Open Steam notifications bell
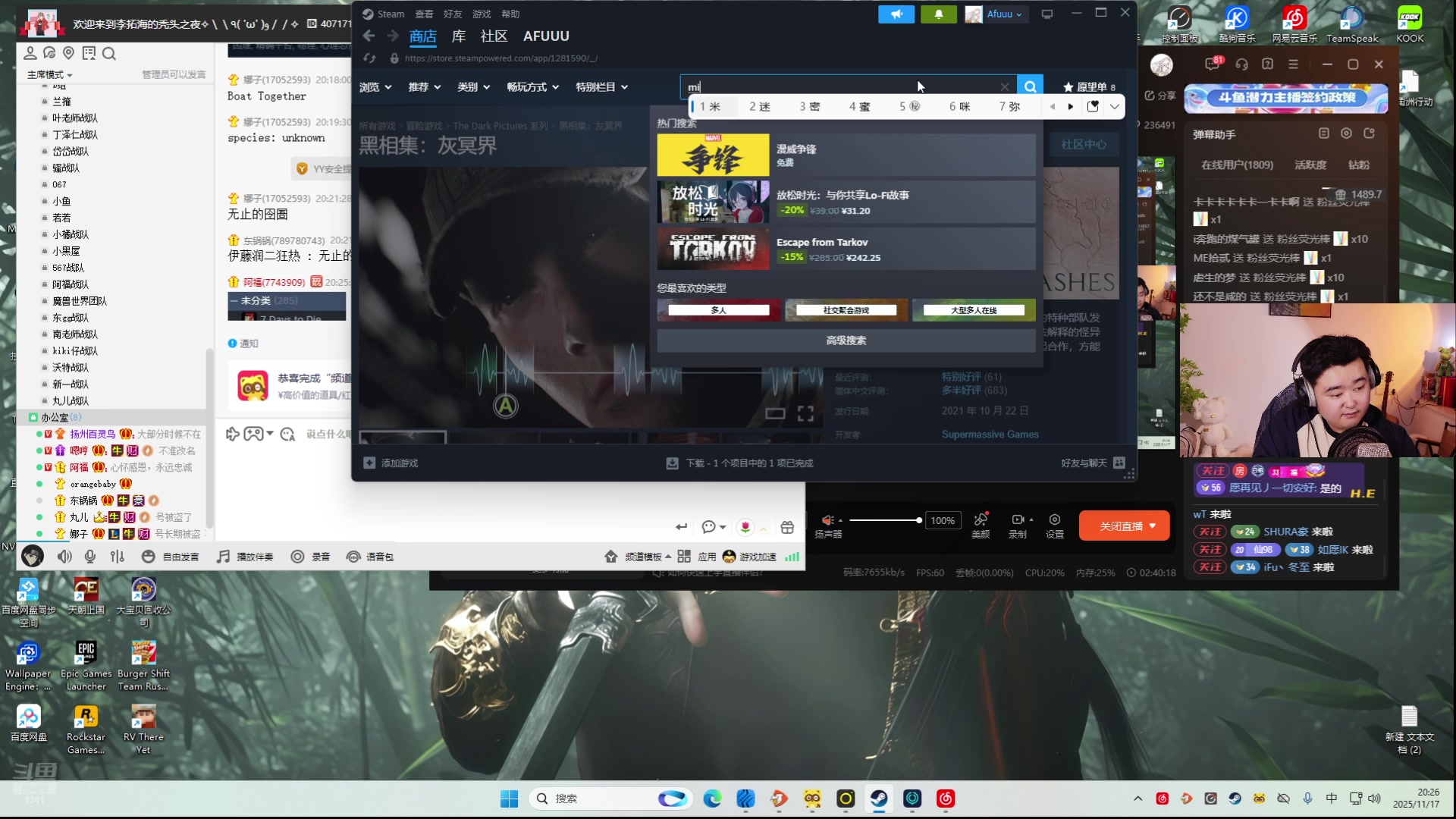Image resolution: width=1456 pixels, height=819 pixels. click(x=938, y=14)
